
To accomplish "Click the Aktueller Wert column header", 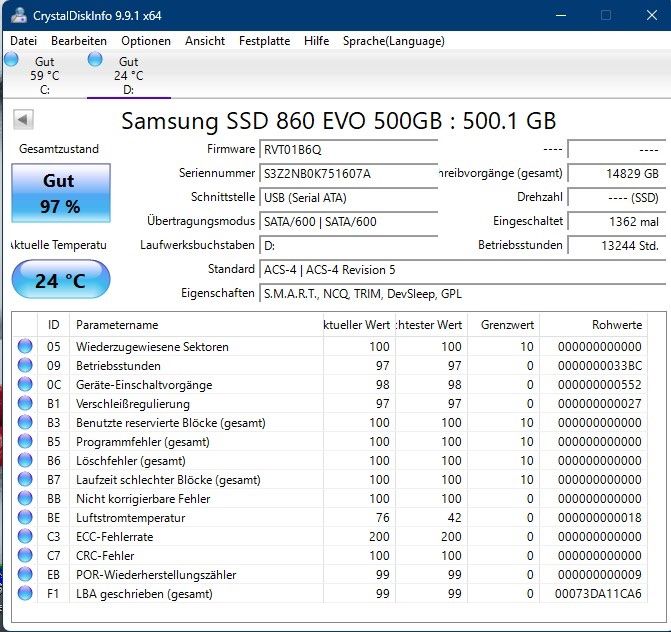I will click(x=359, y=325).
